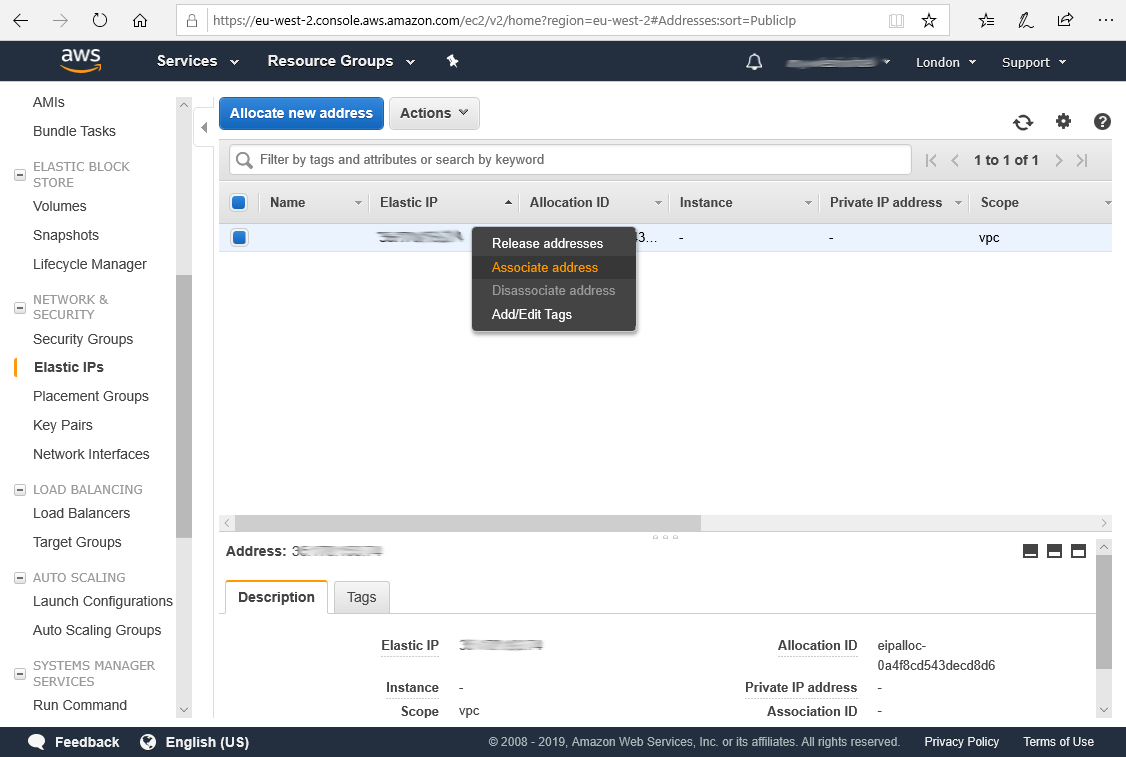Viewport: 1126px width, 757px height.
Task: Collapse the Load Balancing section
Action: tap(20, 490)
